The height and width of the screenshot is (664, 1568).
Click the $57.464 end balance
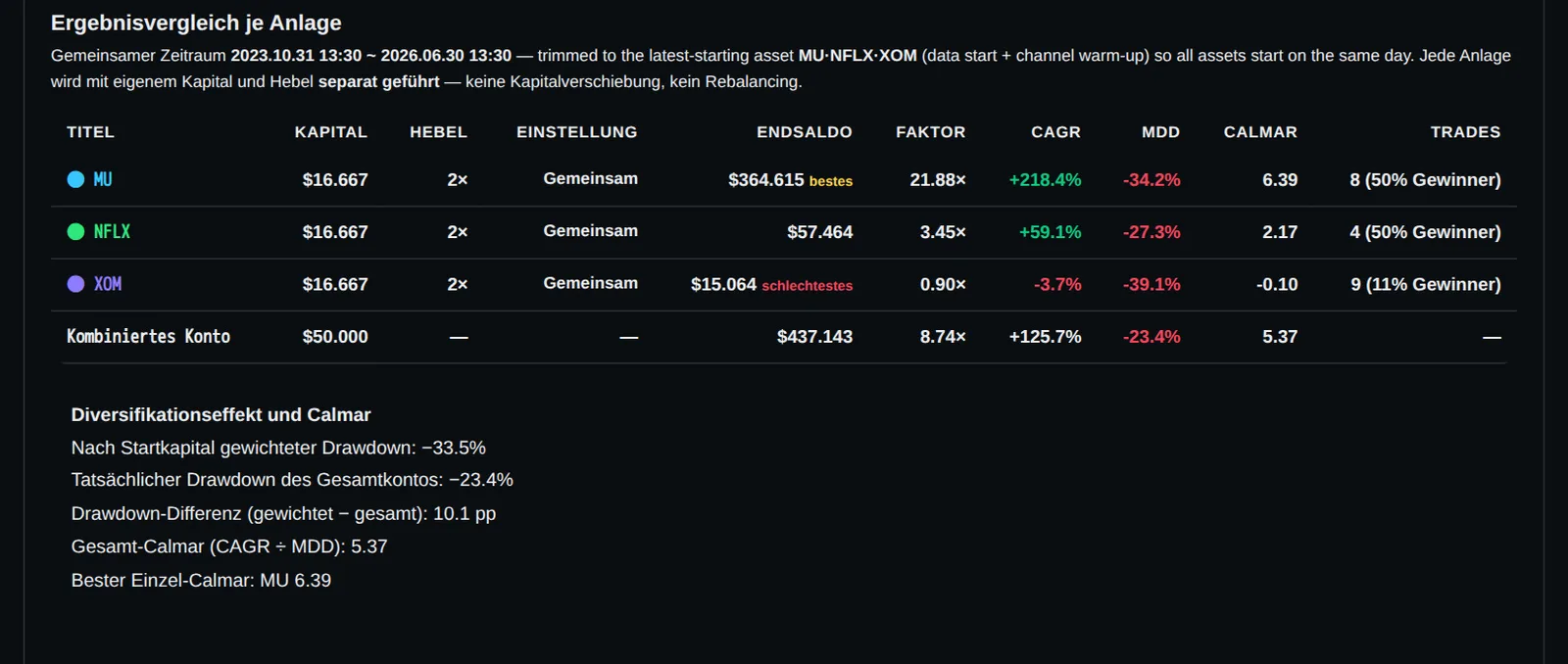coord(819,232)
